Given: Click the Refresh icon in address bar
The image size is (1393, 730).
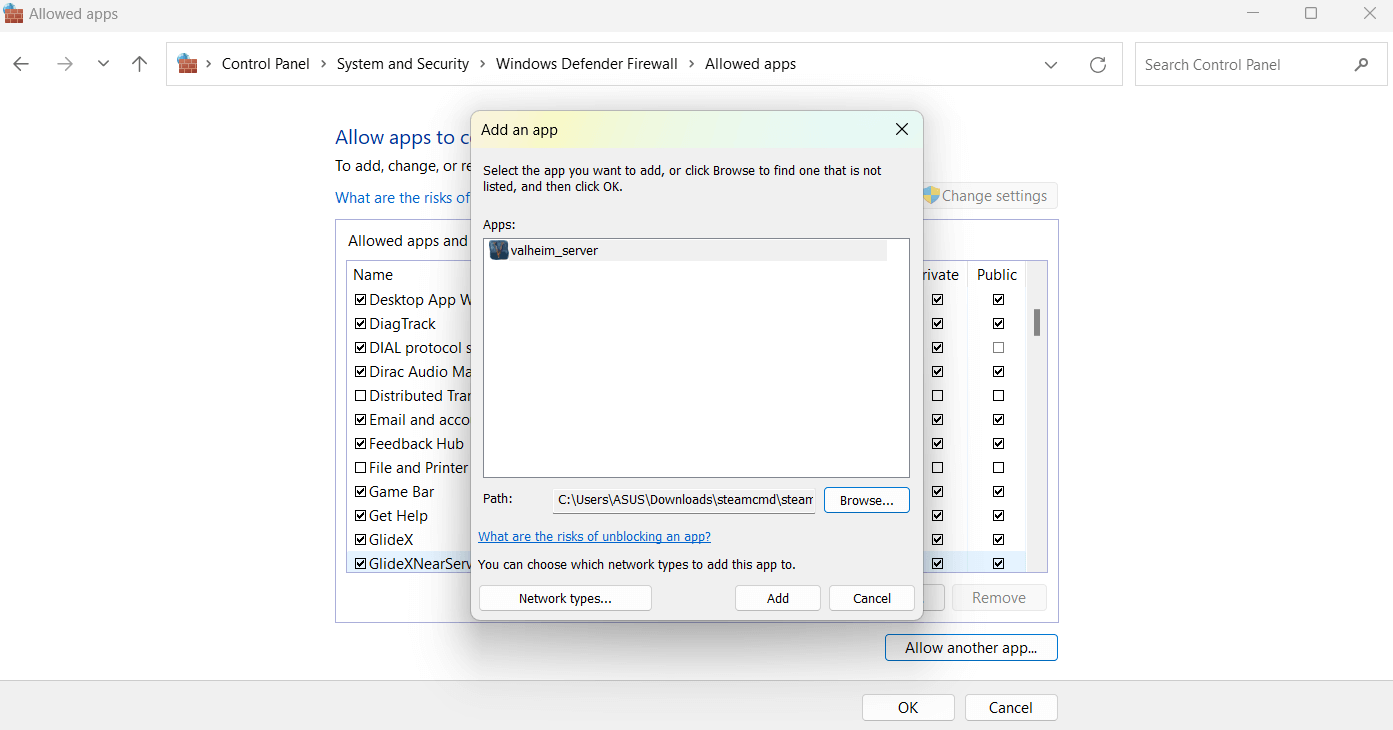Looking at the screenshot, I should pos(1097,65).
